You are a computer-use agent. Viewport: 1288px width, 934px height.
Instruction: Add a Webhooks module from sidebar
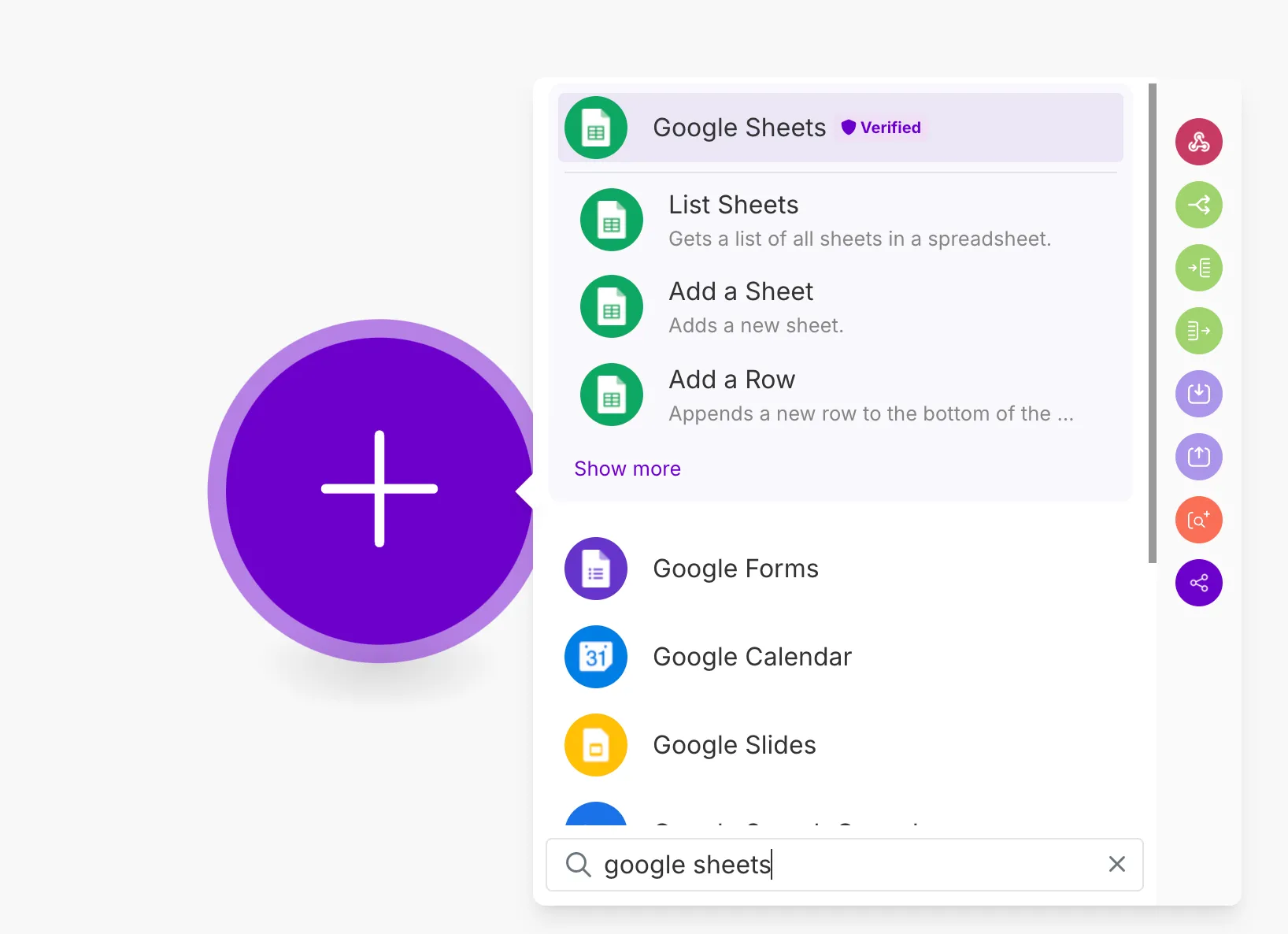click(1198, 142)
